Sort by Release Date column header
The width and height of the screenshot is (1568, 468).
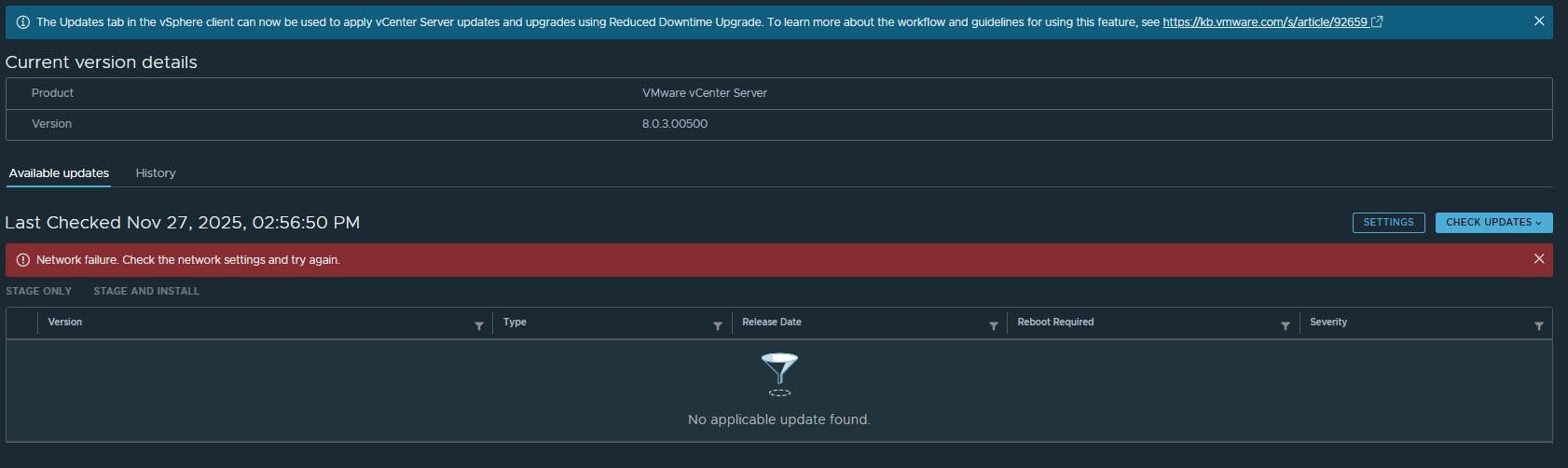click(x=772, y=323)
